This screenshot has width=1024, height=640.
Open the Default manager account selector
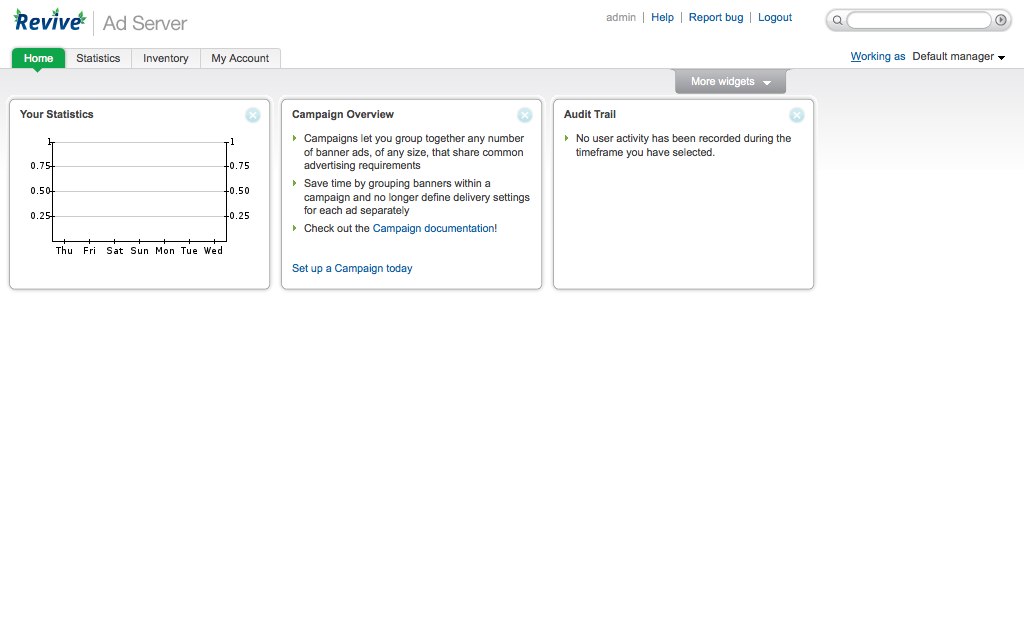click(957, 56)
